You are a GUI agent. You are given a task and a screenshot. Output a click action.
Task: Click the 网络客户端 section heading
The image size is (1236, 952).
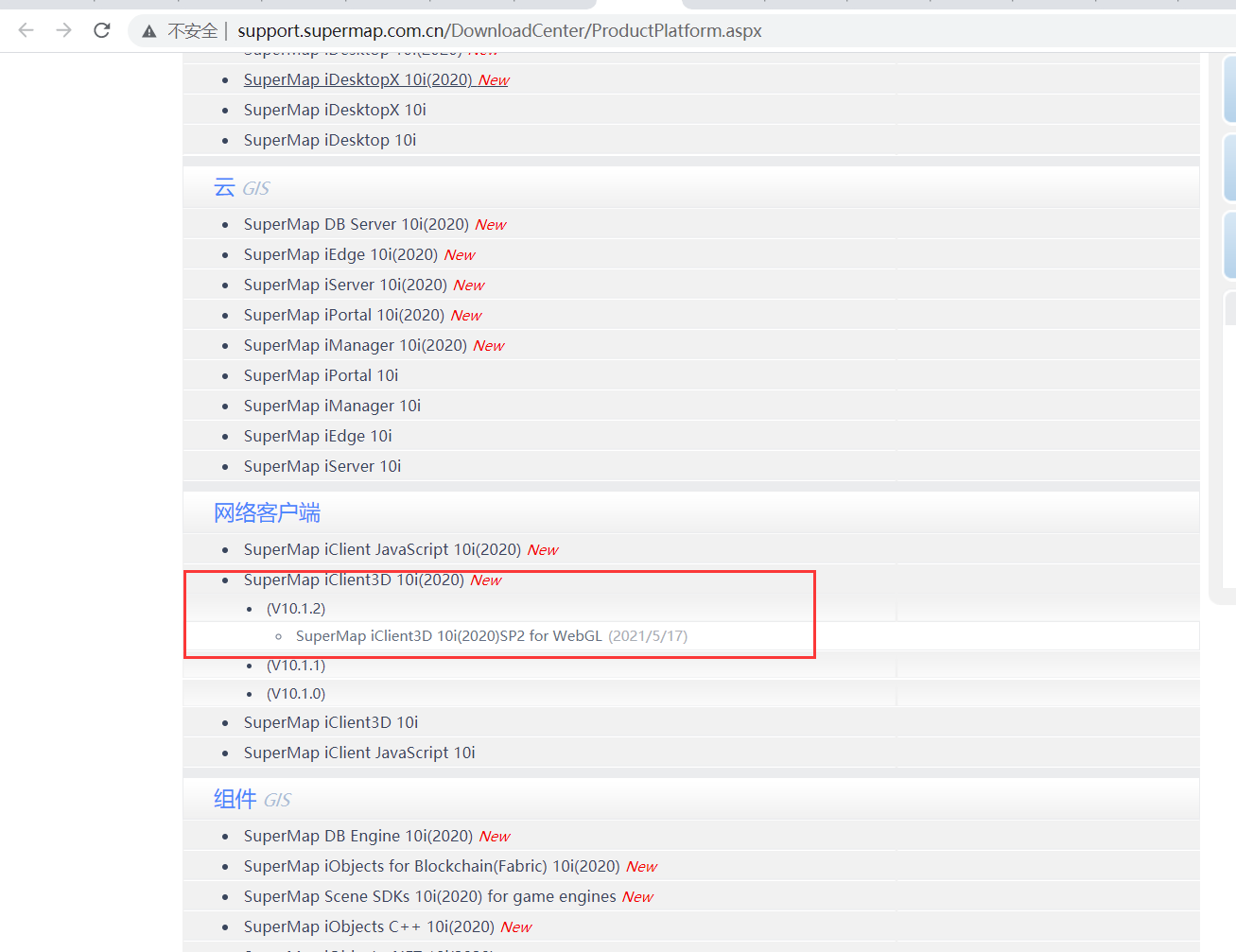point(267,512)
